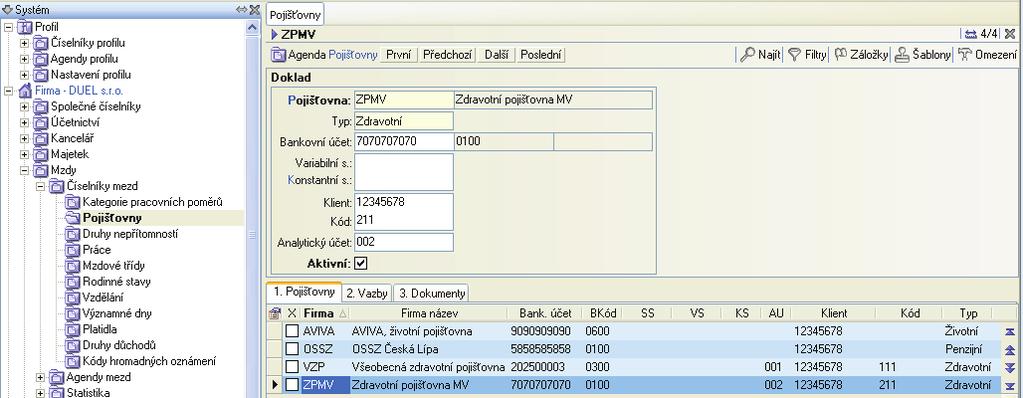Click the Poslední button
1023x398 pixels.
point(540,55)
